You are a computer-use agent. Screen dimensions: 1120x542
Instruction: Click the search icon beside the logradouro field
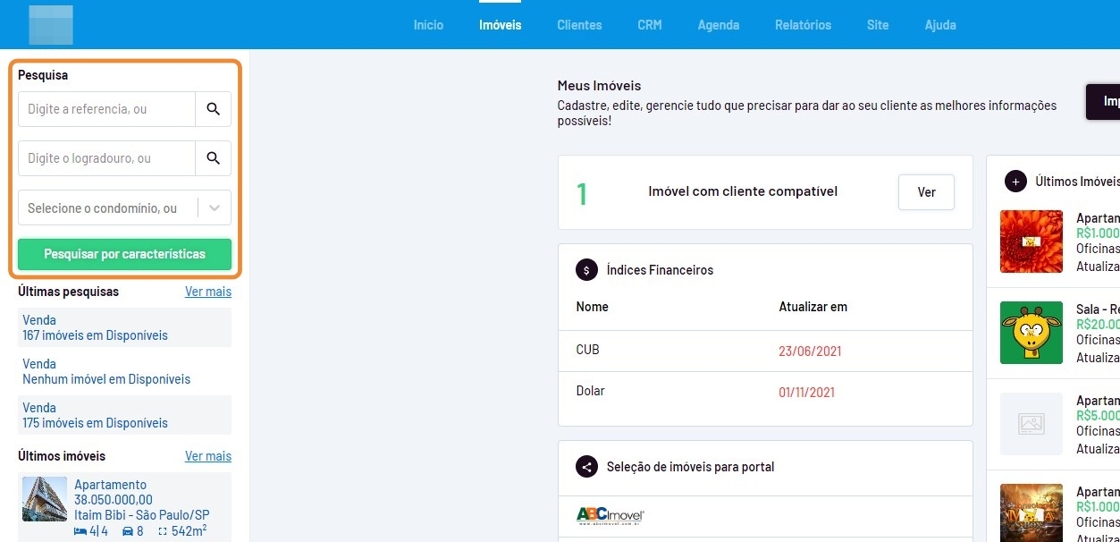click(x=213, y=158)
